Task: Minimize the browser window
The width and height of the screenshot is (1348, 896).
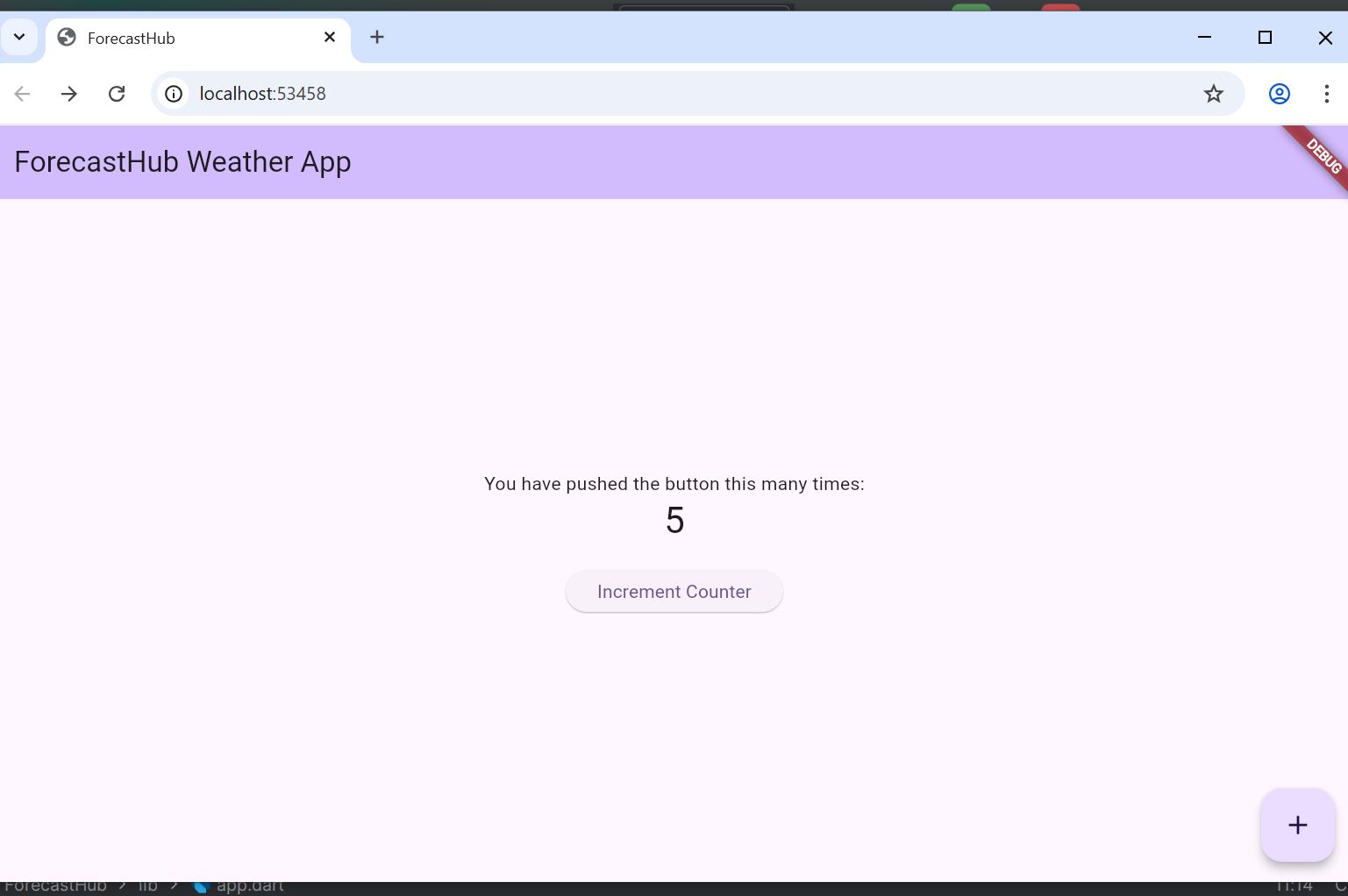Action: (1204, 38)
